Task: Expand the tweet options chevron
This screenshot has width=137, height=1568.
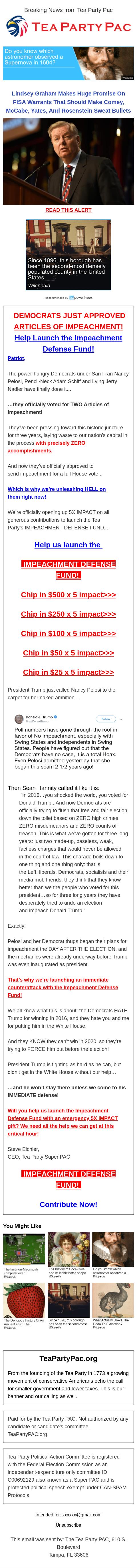Action: coord(121,719)
